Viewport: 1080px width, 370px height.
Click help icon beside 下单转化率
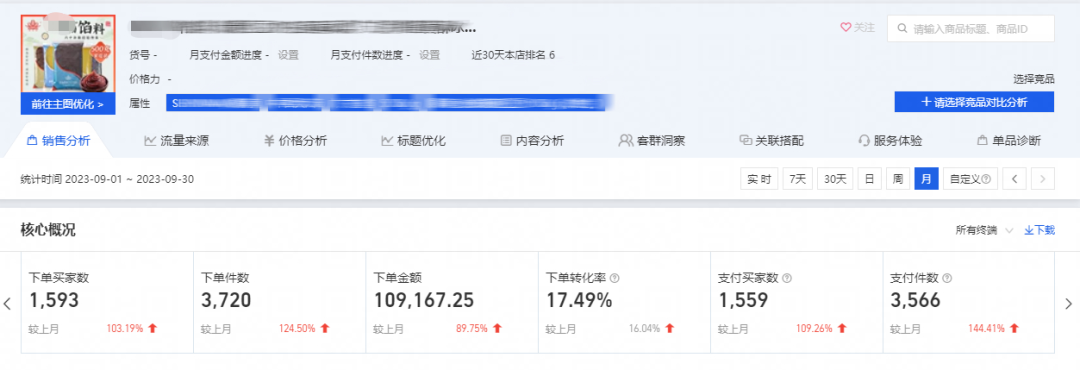point(615,278)
